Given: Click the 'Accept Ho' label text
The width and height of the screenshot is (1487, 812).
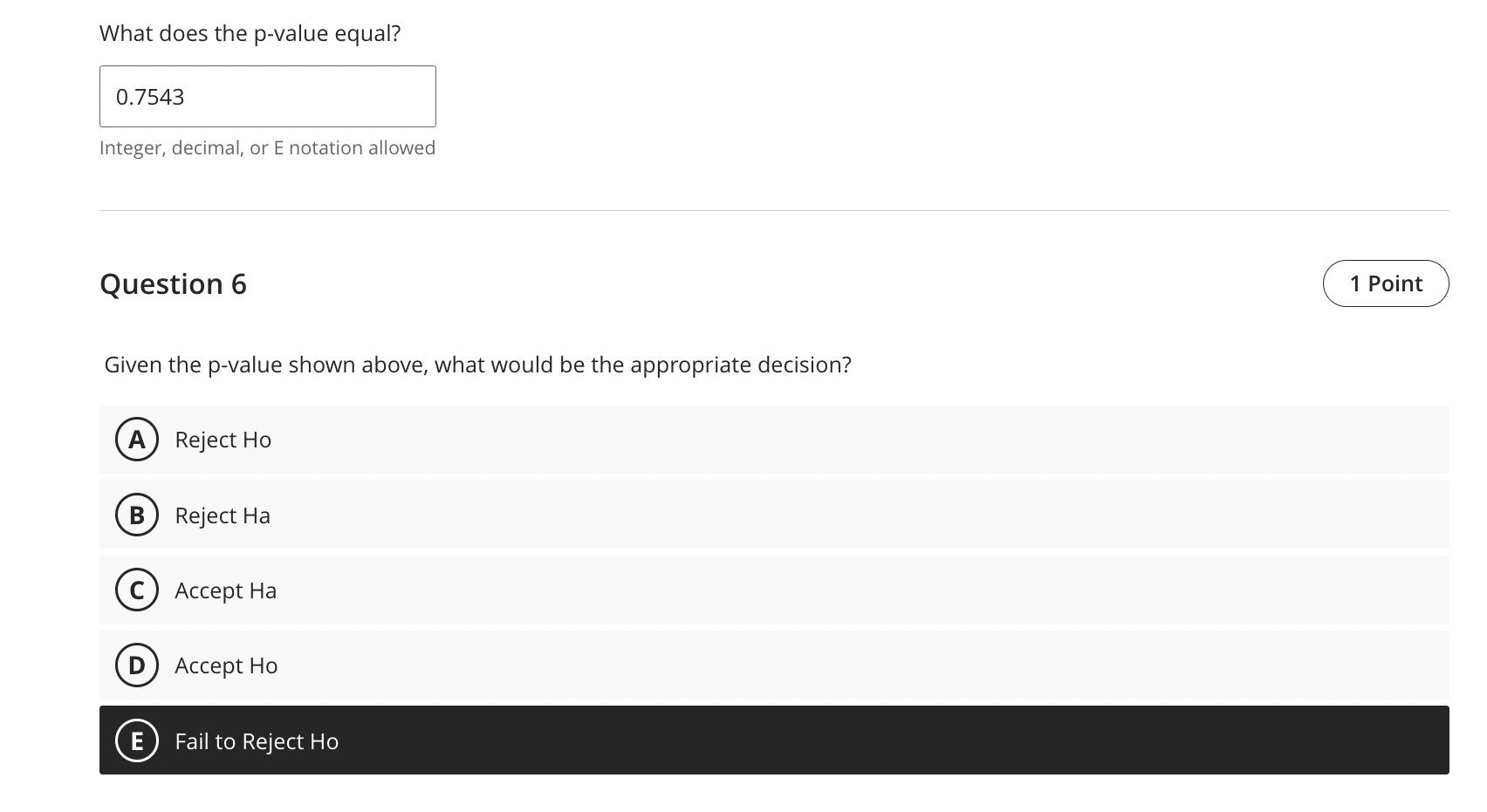Looking at the screenshot, I should point(226,665).
